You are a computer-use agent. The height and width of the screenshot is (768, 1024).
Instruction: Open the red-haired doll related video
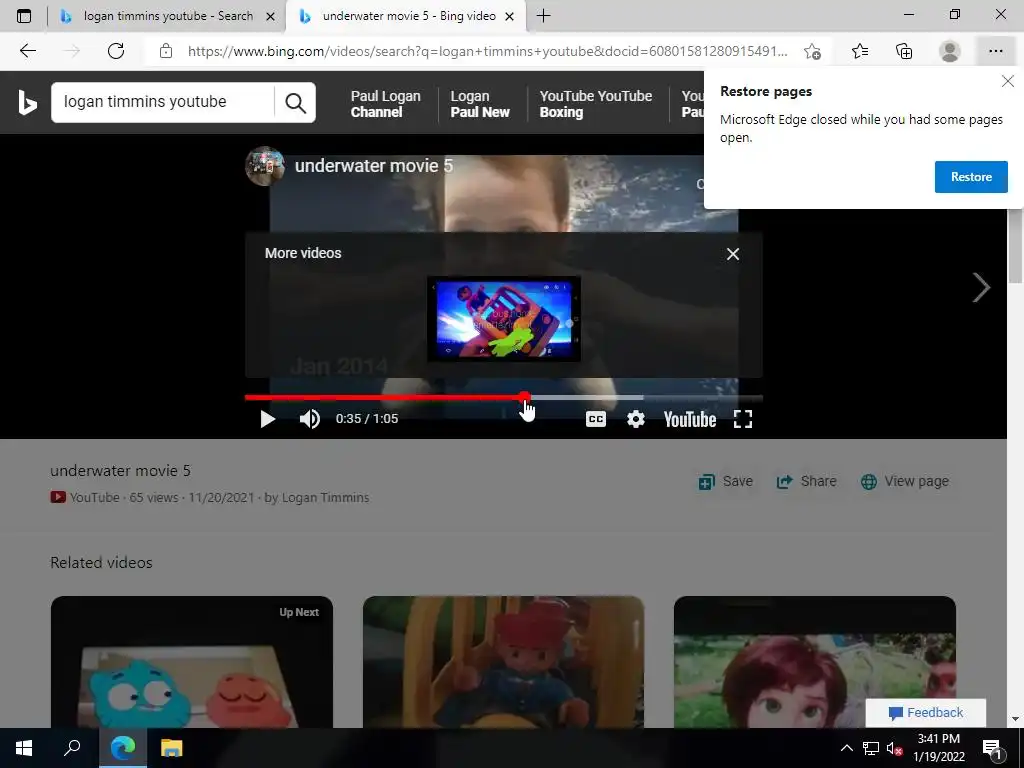coord(814,662)
